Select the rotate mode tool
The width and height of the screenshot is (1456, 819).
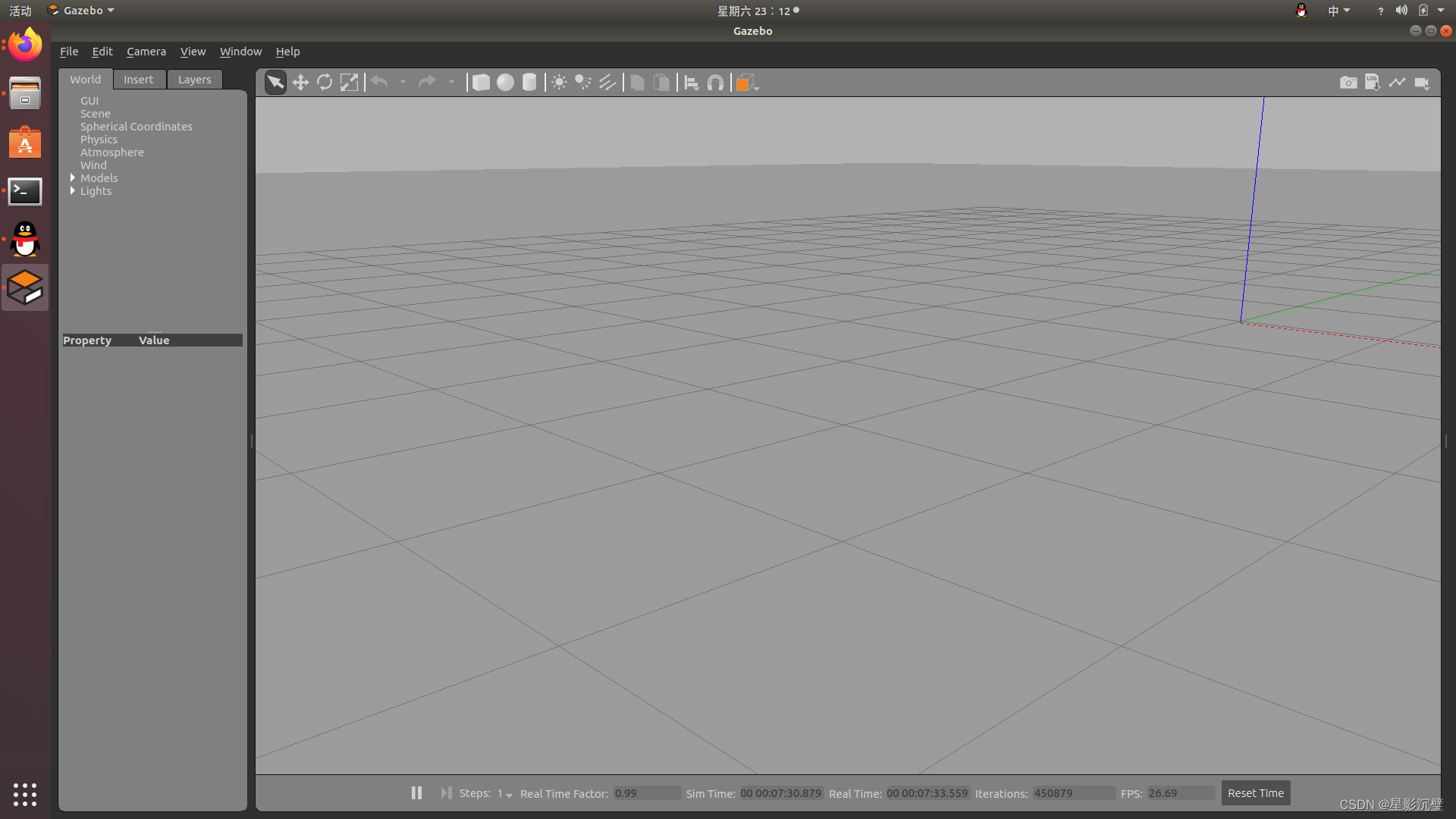[x=325, y=83]
